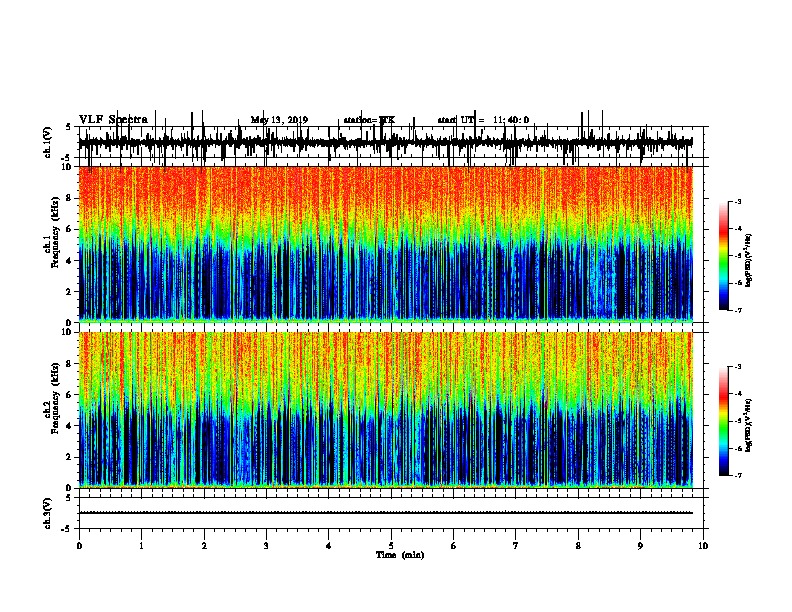The image size is (792, 612).
Task: Click the "ch.3(V)" axis label
Action: (x=48, y=513)
